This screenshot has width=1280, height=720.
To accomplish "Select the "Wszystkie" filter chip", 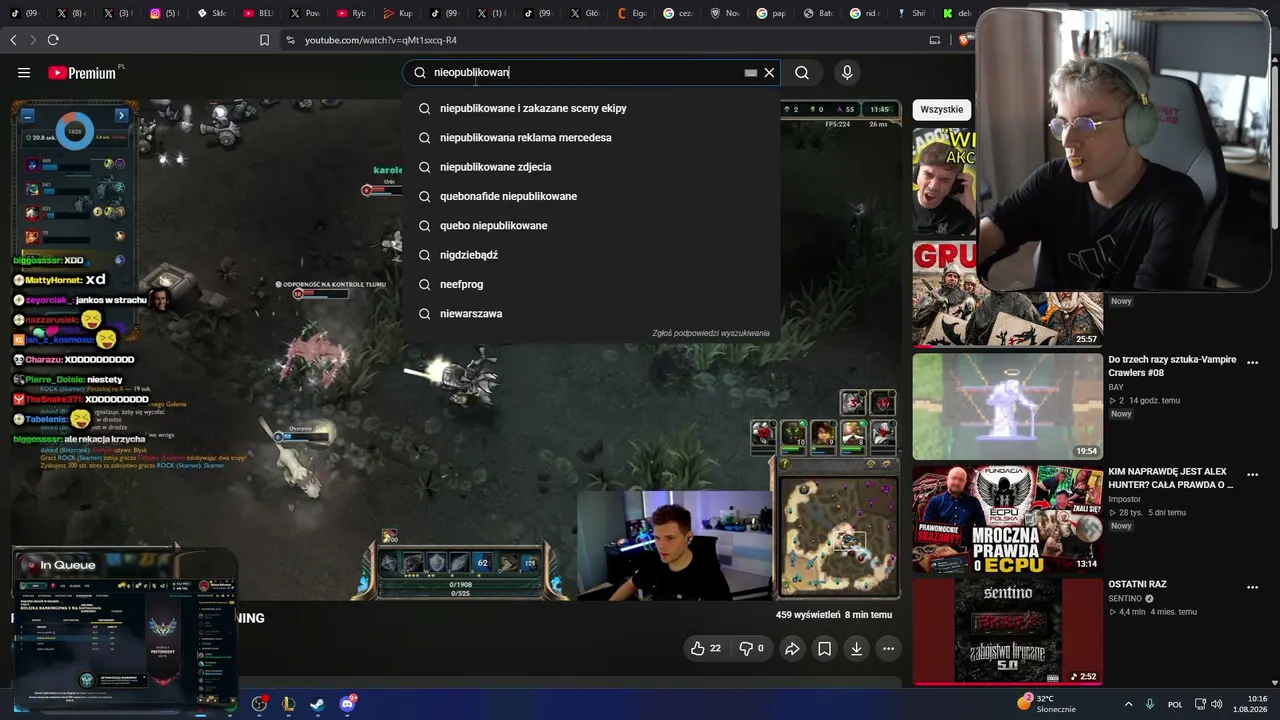I will point(942,109).
